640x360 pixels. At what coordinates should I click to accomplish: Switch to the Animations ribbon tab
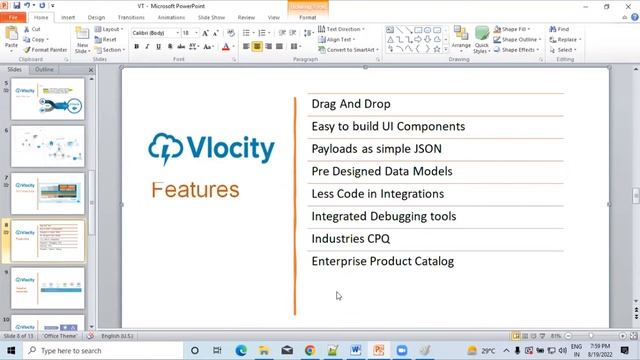171,18
